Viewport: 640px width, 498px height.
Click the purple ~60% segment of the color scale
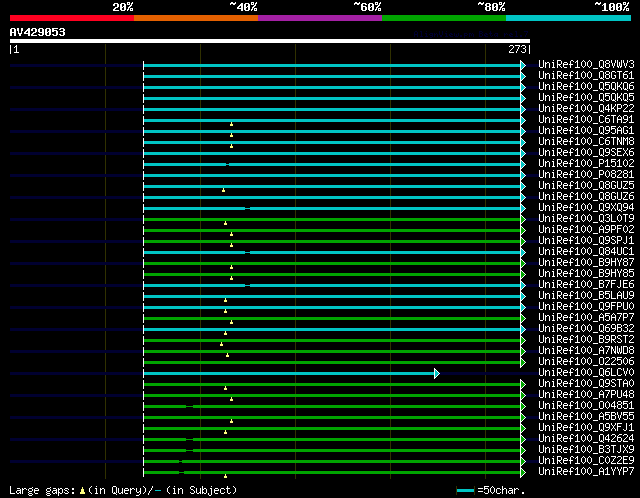pos(320,18)
